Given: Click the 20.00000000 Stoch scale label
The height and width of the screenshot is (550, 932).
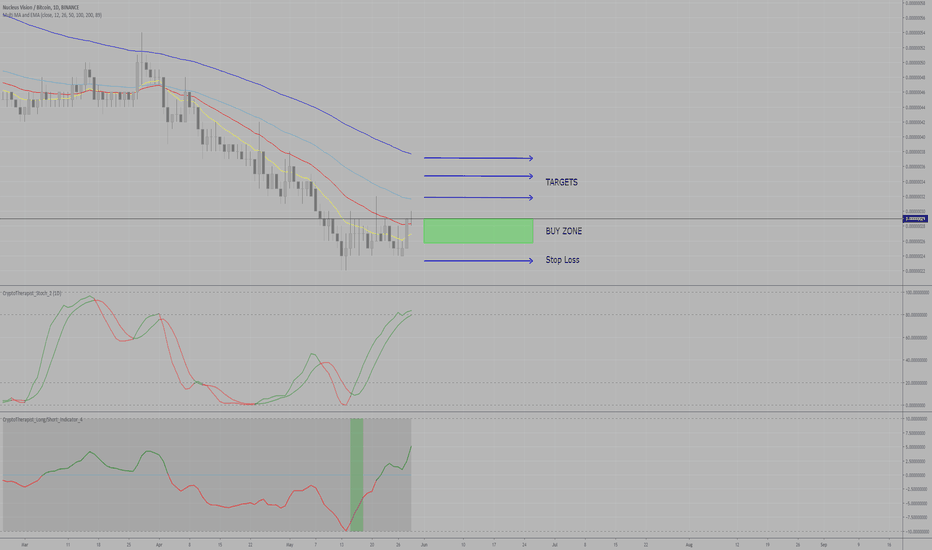Looking at the screenshot, I should coord(917,383).
